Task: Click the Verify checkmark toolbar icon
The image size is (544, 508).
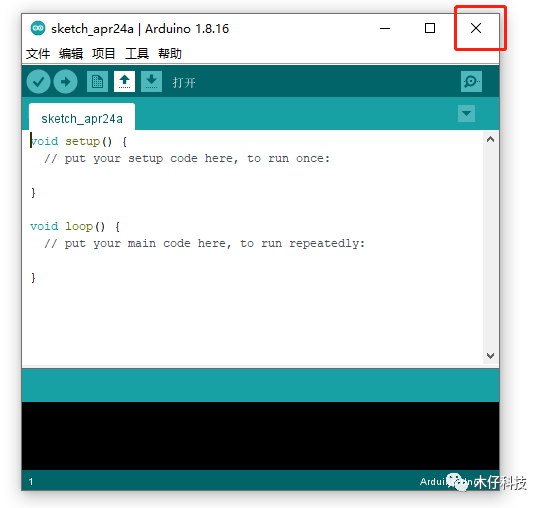Action: tap(39, 82)
